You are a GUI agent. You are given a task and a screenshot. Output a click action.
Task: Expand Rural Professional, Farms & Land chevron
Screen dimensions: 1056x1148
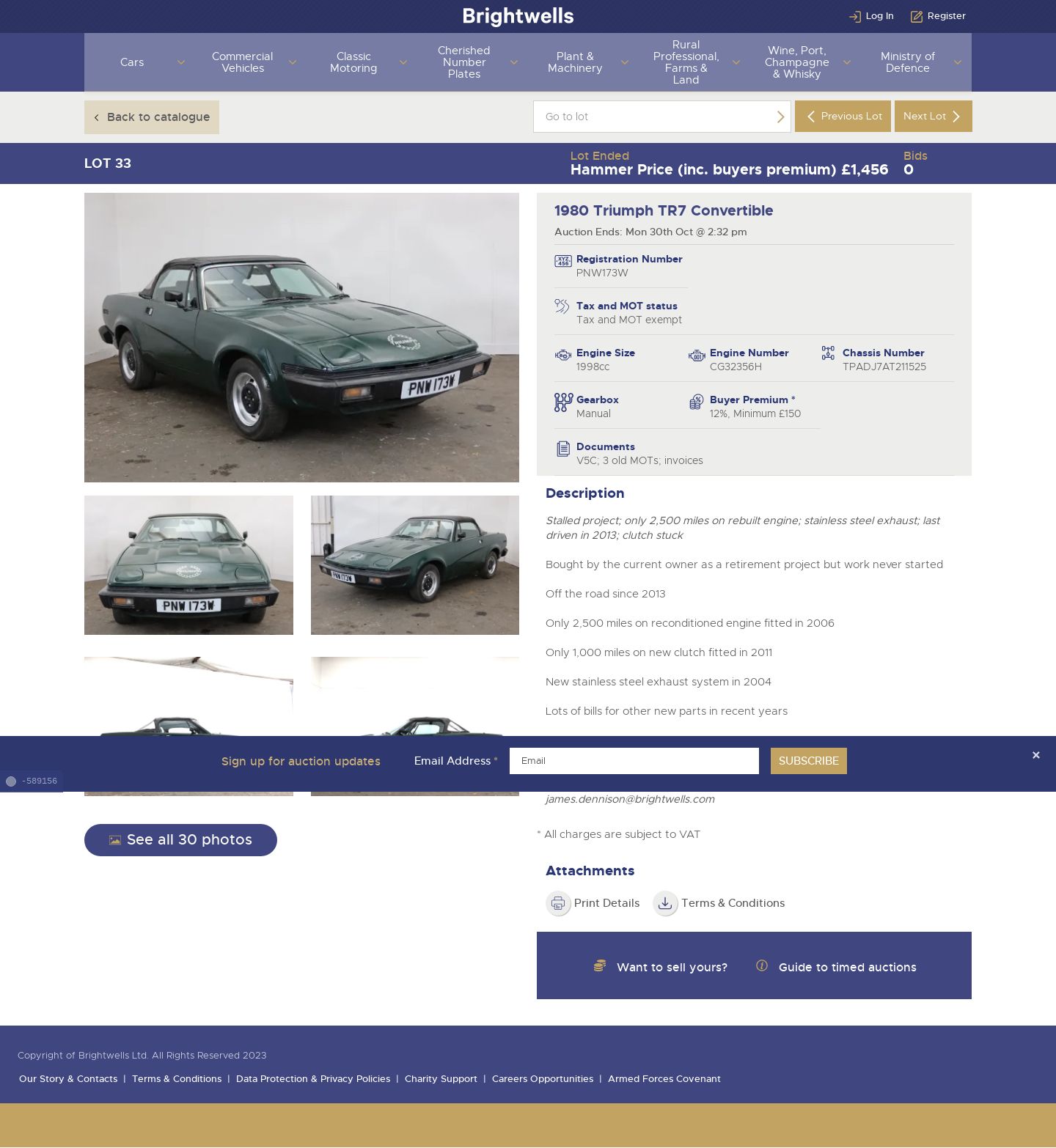pos(736,62)
